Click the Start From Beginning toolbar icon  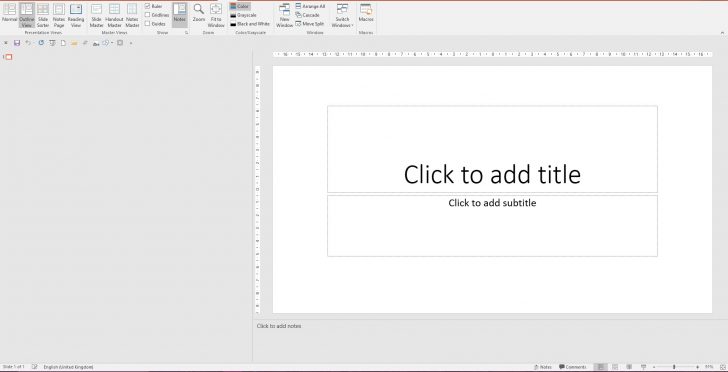pos(52,43)
